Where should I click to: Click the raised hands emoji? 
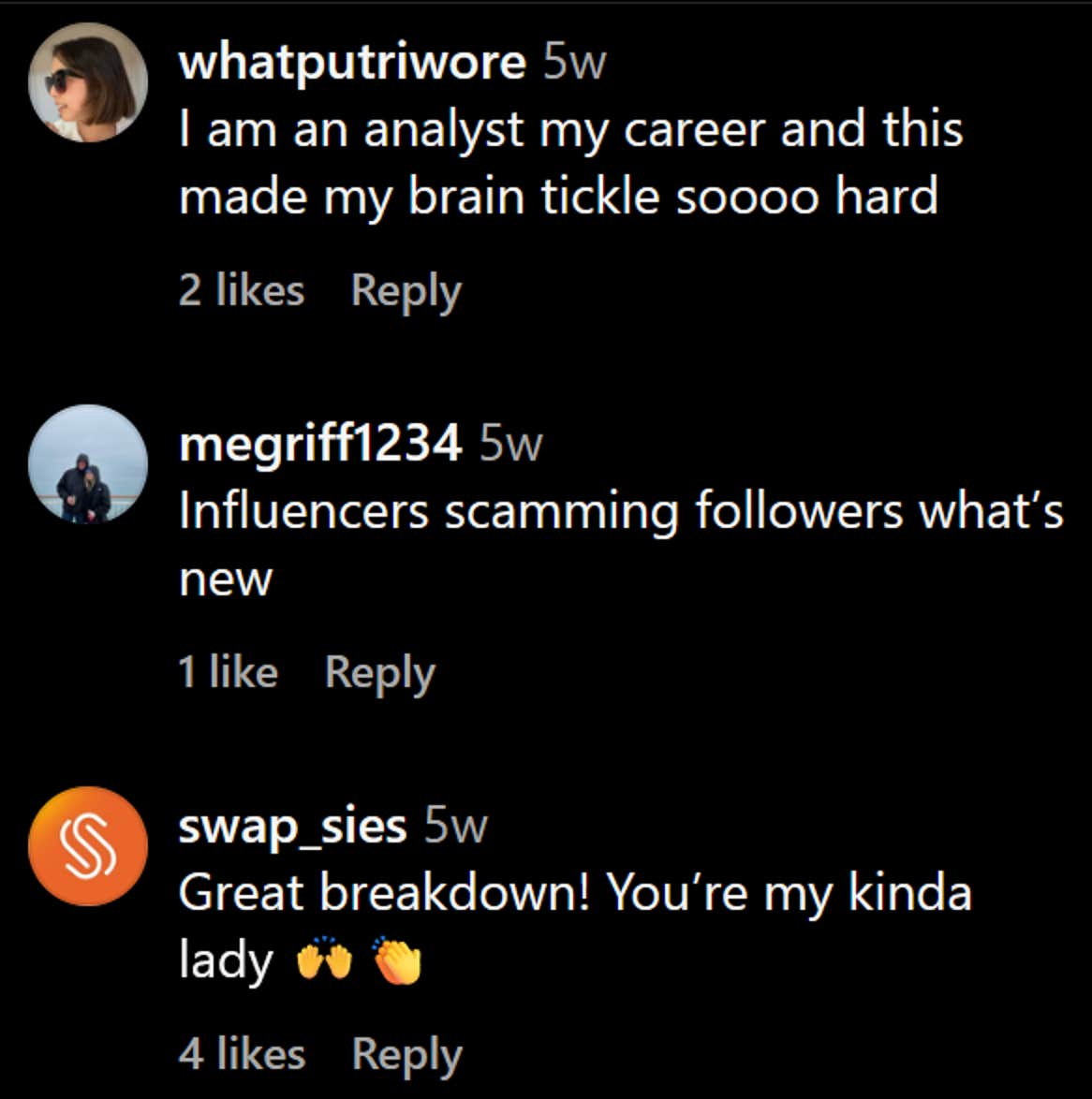(x=325, y=961)
